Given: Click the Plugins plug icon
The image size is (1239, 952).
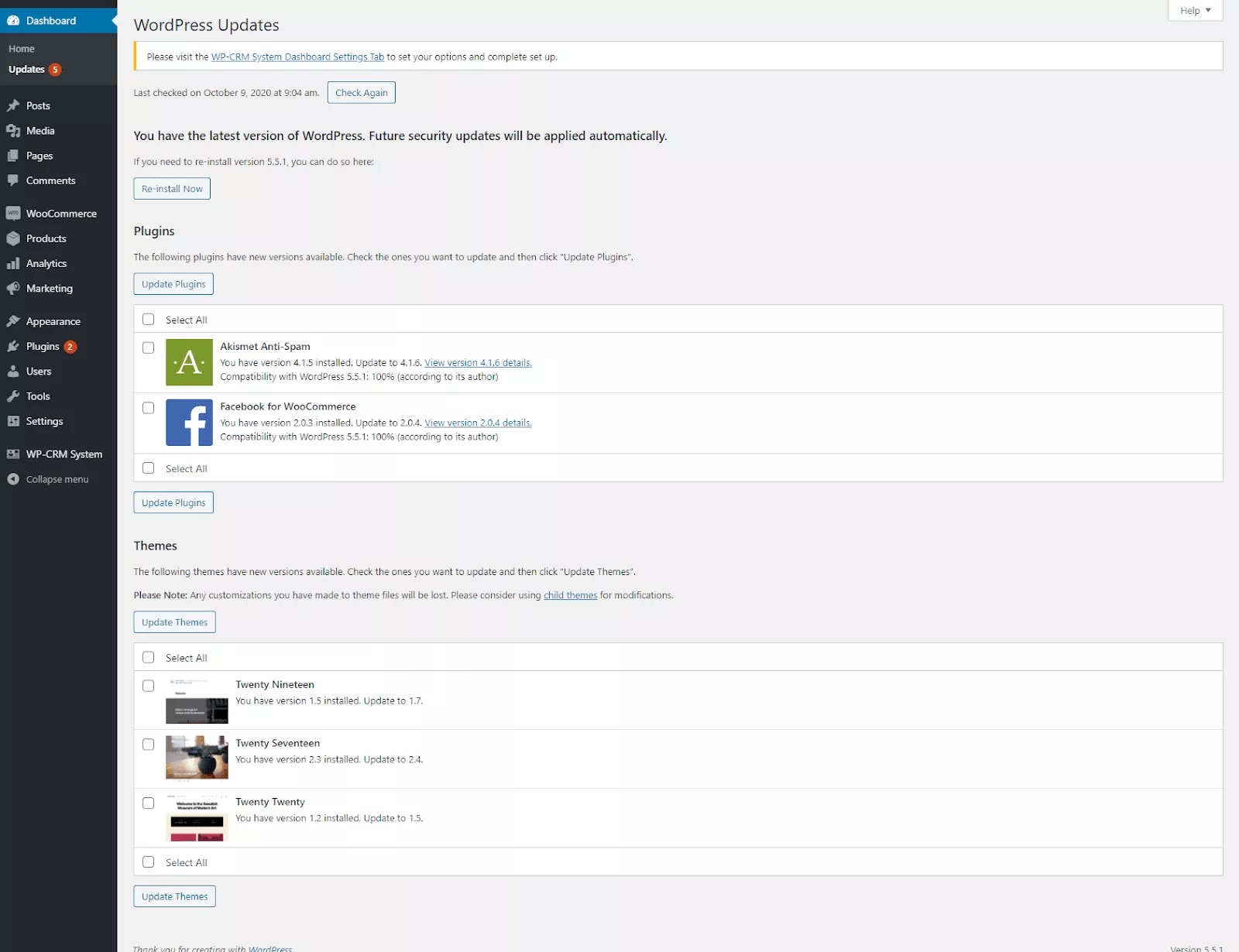Looking at the screenshot, I should pyautogui.click(x=13, y=346).
